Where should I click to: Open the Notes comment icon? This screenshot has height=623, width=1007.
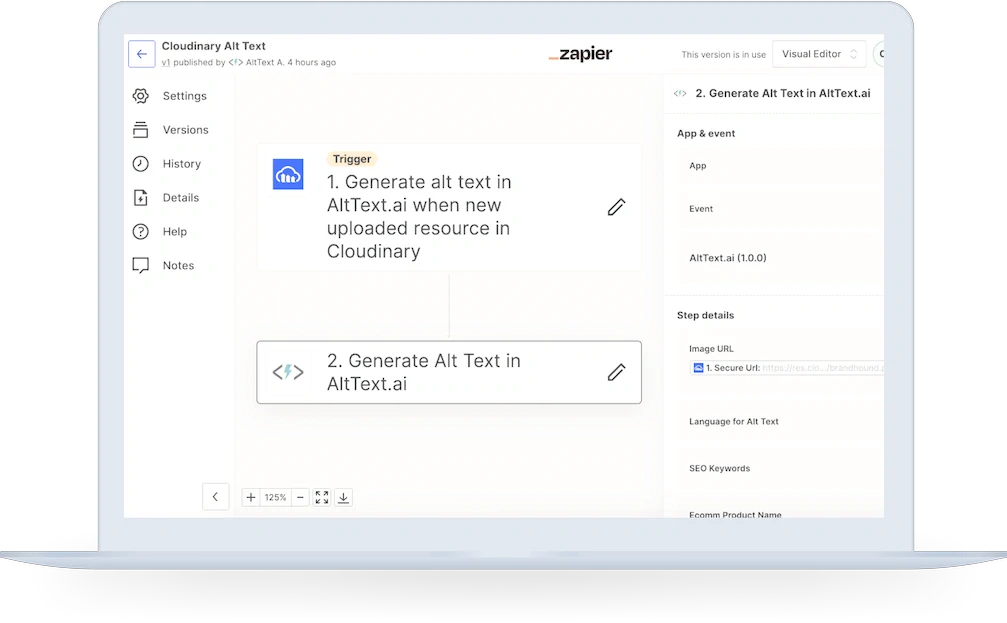coord(141,265)
